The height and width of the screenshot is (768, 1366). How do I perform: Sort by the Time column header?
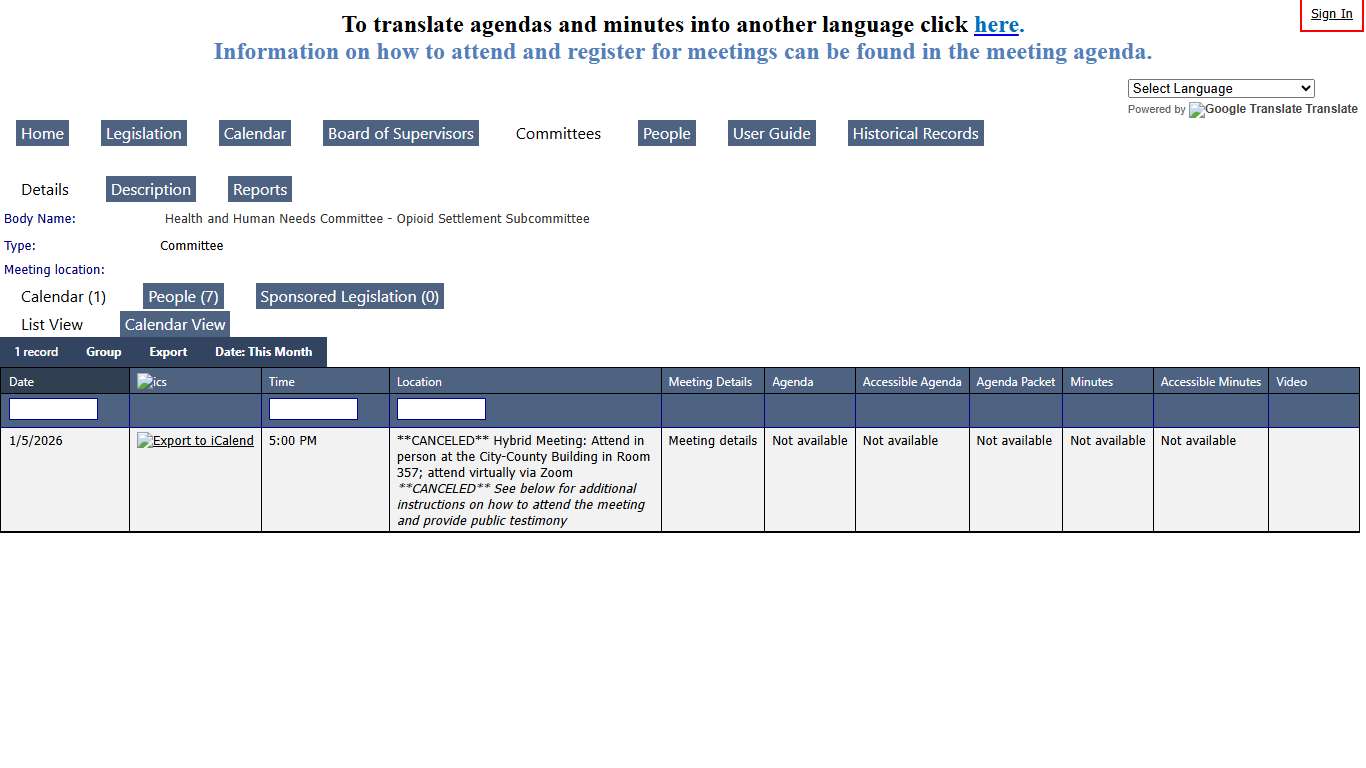coord(282,382)
